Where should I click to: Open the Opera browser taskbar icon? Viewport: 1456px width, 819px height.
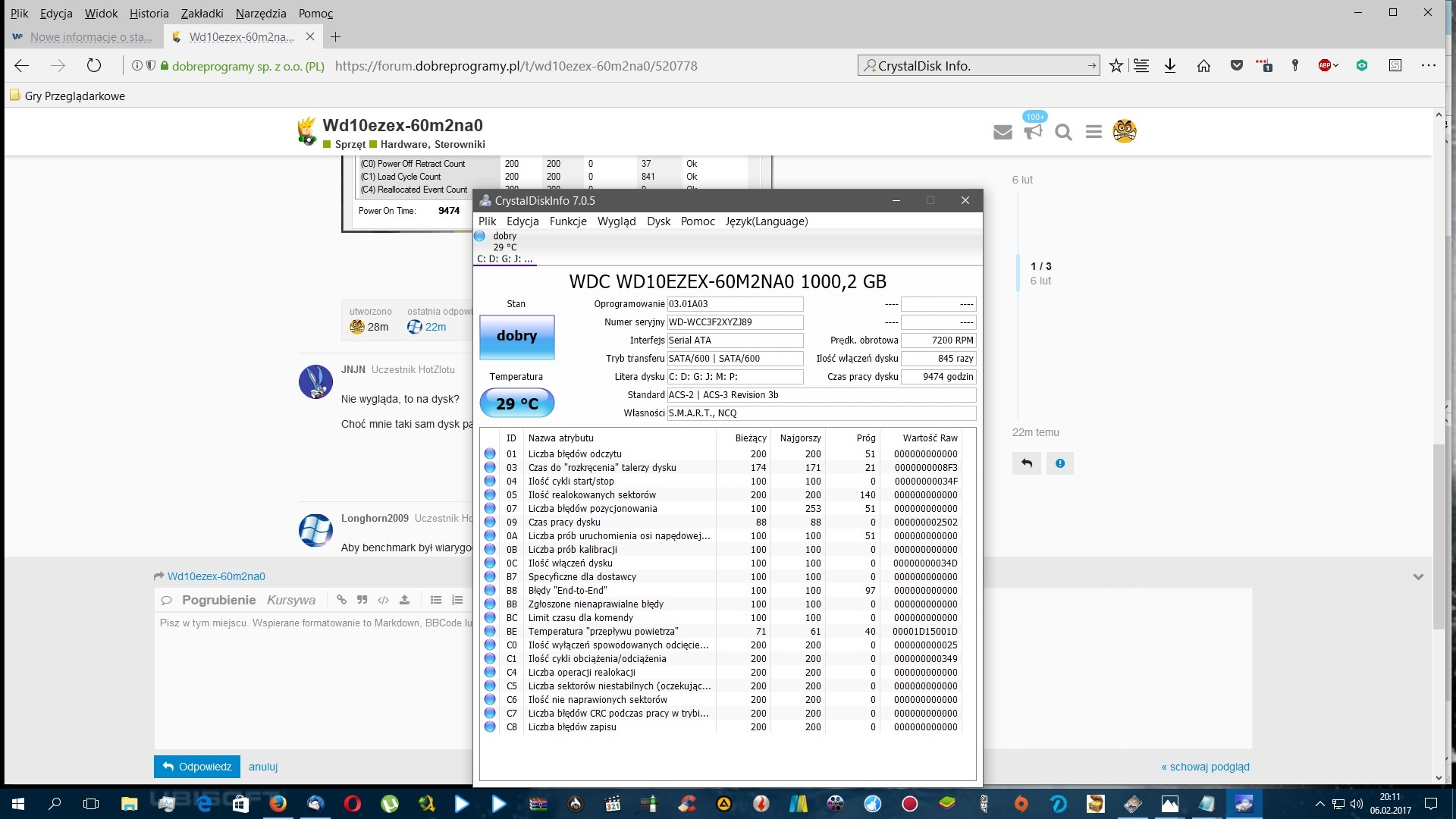(352, 803)
